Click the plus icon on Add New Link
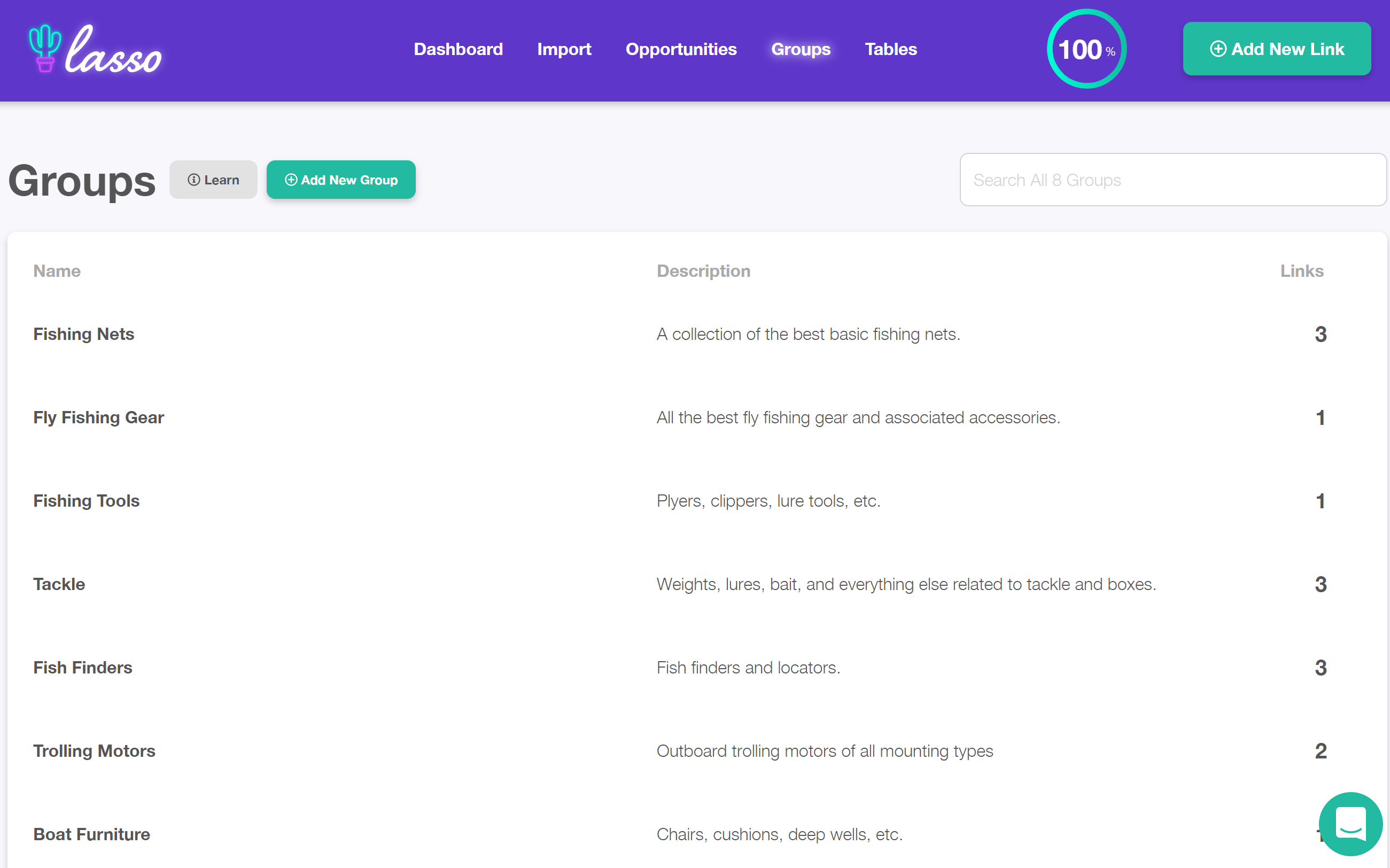The width and height of the screenshot is (1390, 868). coord(1220,49)
